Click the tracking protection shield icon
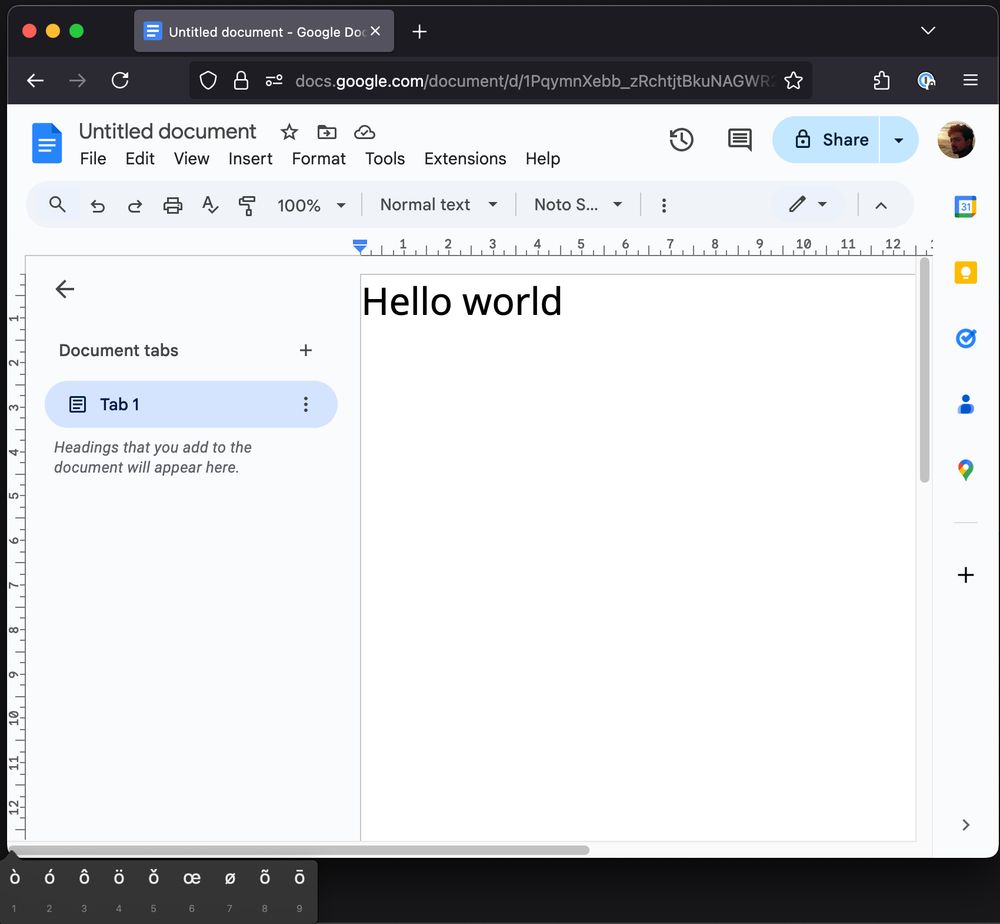 coord(208,80)
